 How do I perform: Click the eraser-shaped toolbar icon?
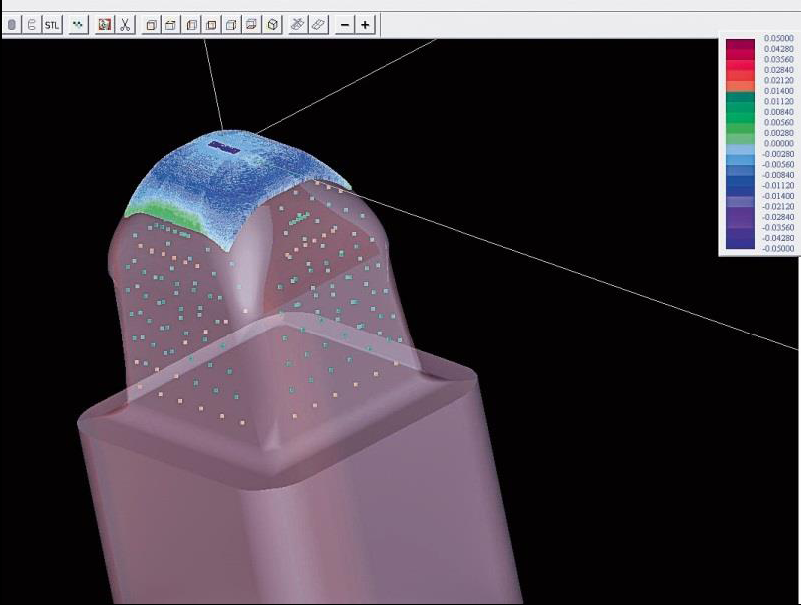[x=317, y=25]
